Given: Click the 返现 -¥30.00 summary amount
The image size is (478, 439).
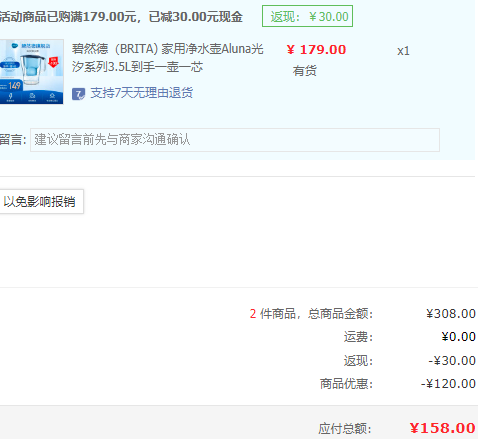Looking at the screenshot, I should coord(452,361).
